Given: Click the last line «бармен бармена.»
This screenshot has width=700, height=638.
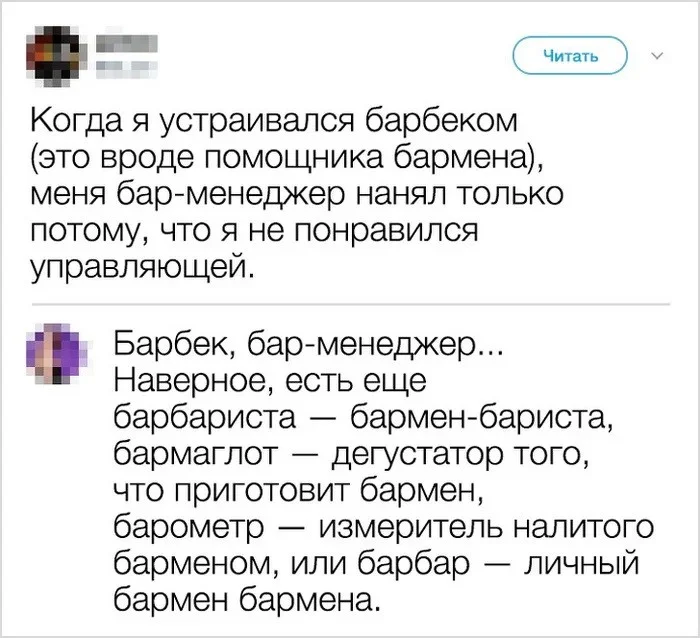Looking at the screenshot, I should 249,600.
